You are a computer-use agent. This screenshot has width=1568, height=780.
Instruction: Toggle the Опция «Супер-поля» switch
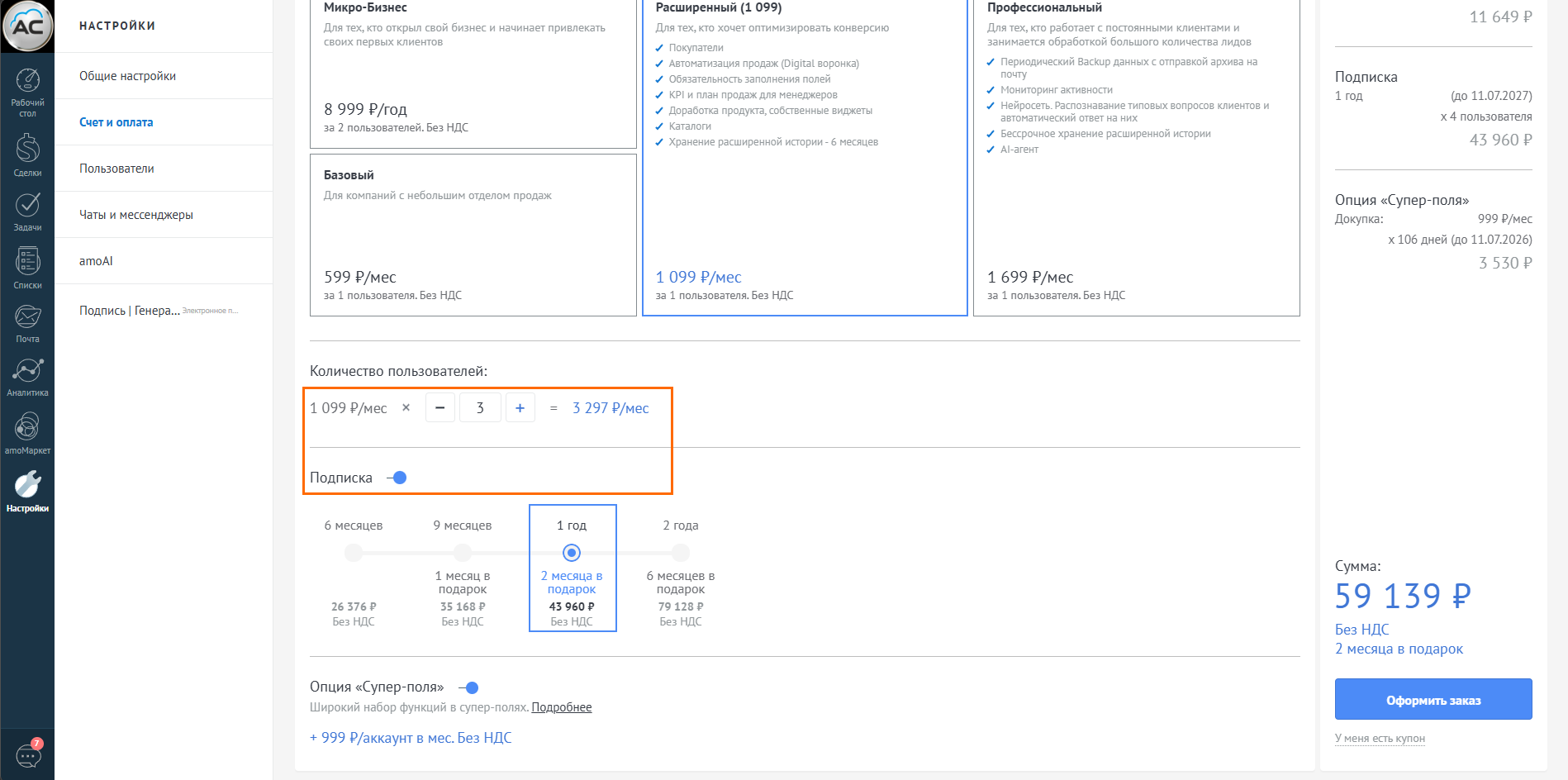pyautogui.click(x=468, y=687)
